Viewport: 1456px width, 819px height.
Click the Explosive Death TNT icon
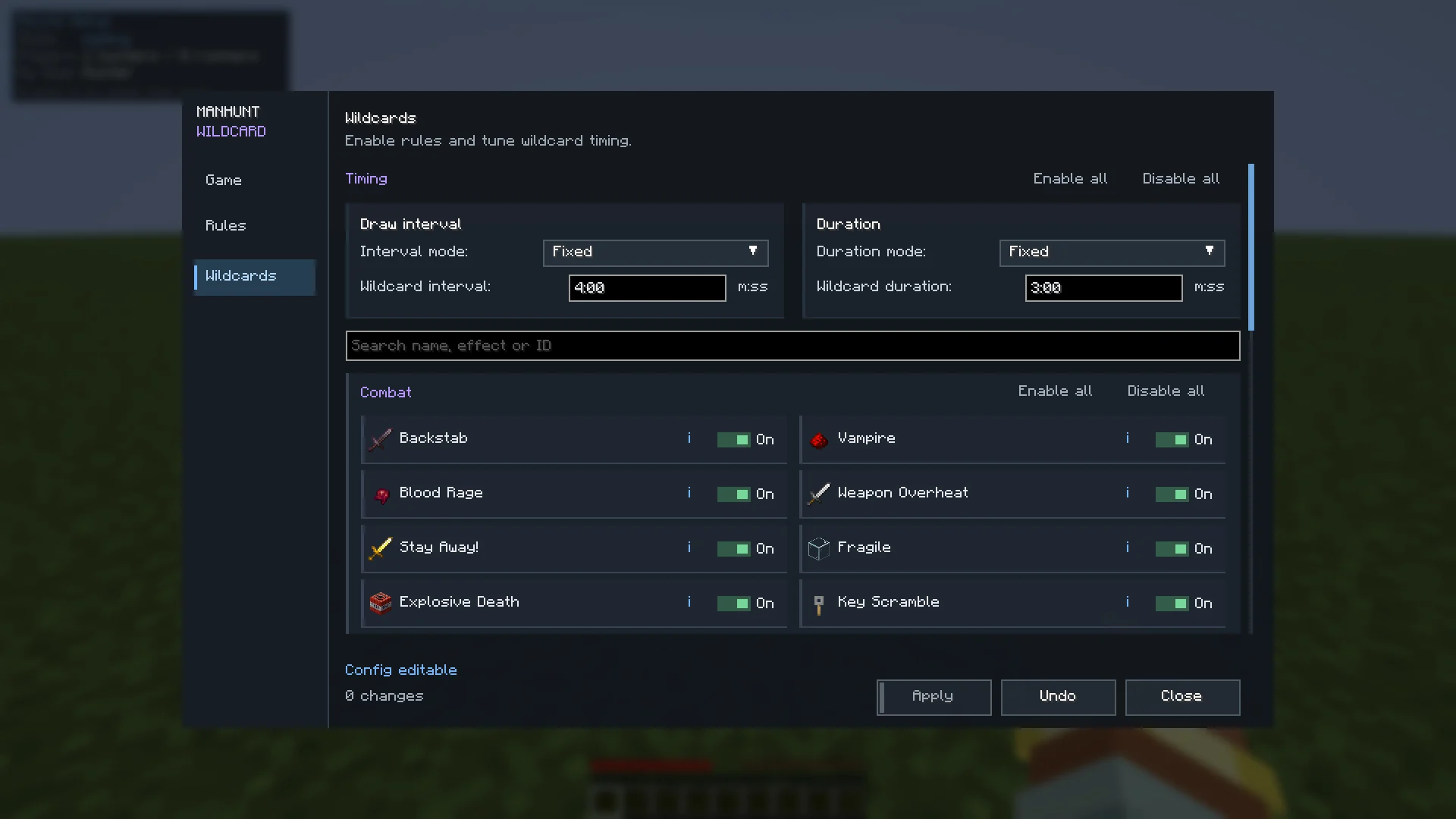coord(380,603)
